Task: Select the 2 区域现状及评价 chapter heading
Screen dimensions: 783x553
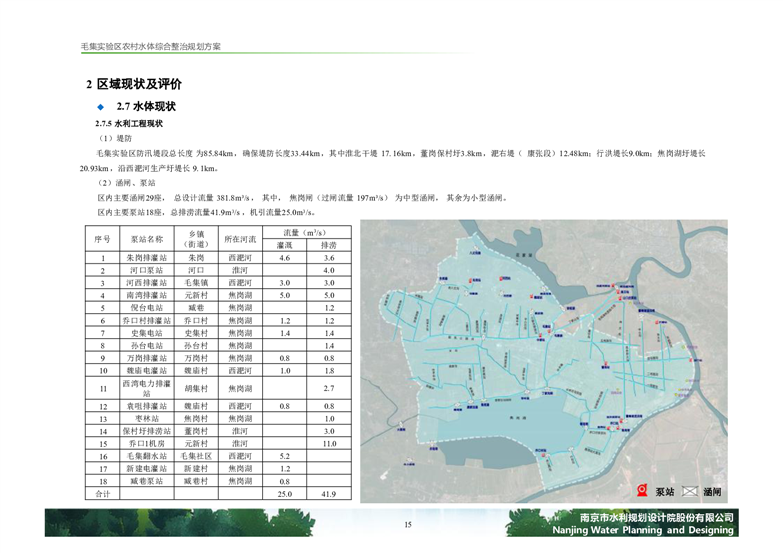Action: click(x=133, y=84)
